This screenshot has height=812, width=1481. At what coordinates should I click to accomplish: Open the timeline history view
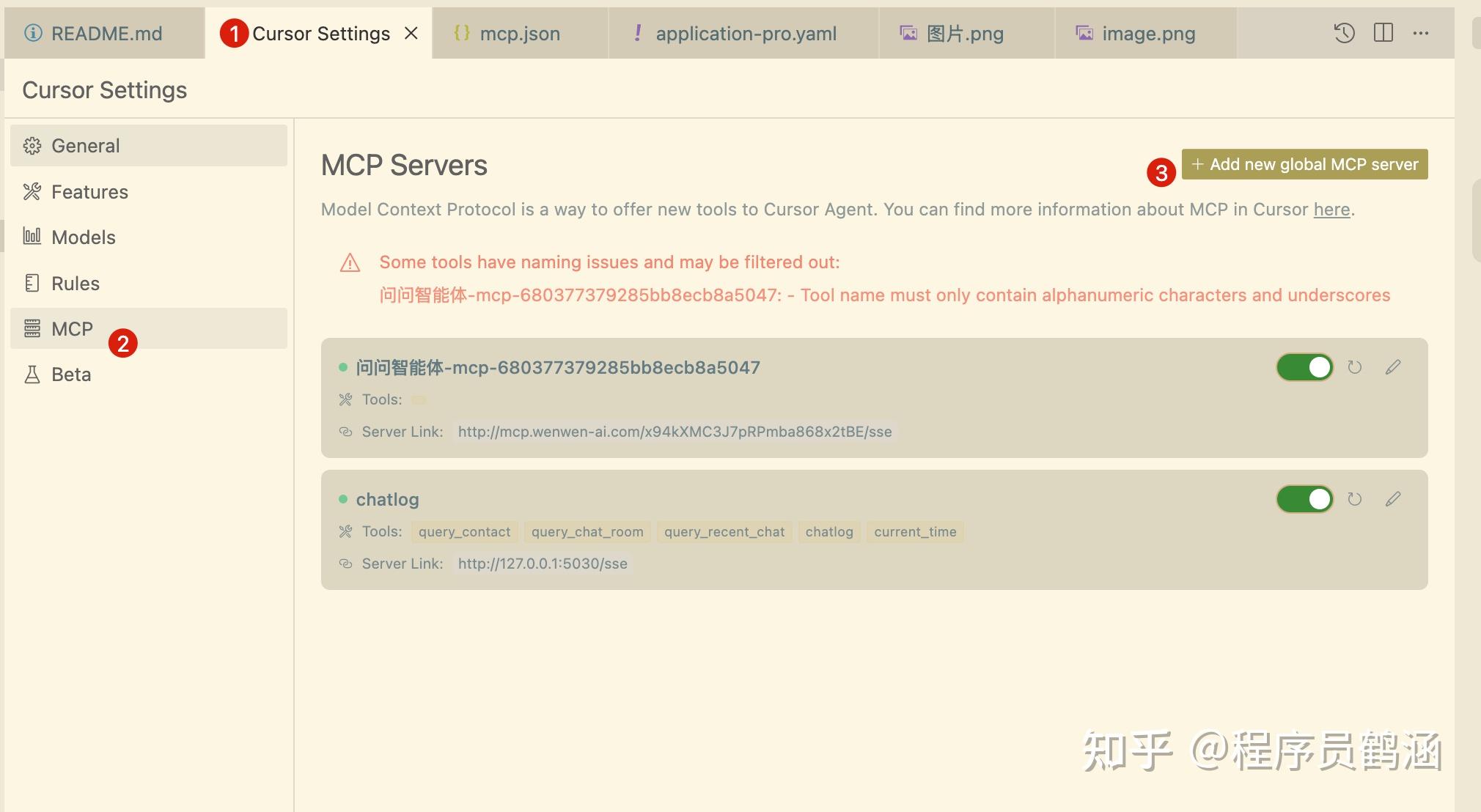point(1344,33)
